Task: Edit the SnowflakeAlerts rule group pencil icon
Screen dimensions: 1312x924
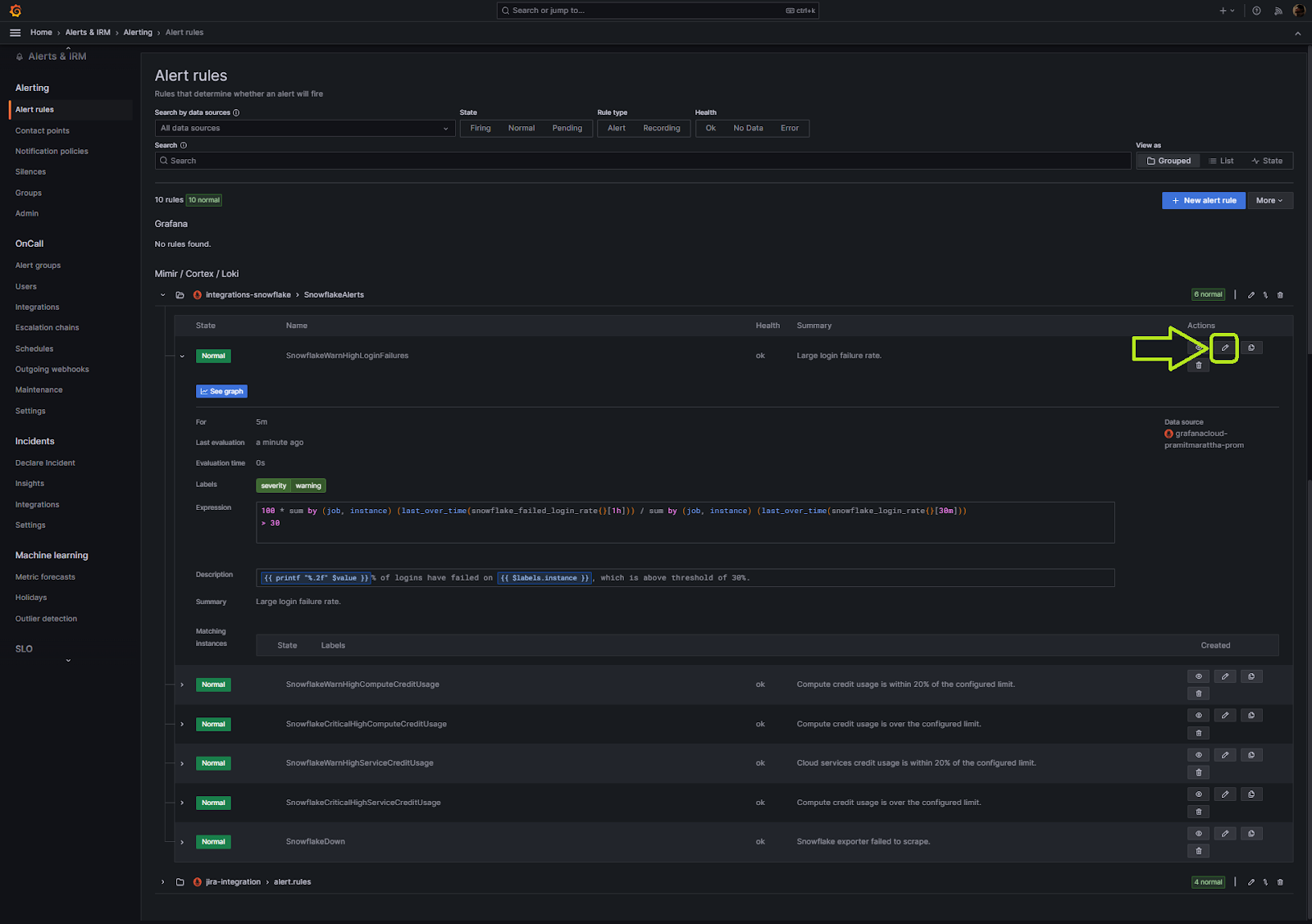Action: pyautogui.click(x=1250, y=295)
